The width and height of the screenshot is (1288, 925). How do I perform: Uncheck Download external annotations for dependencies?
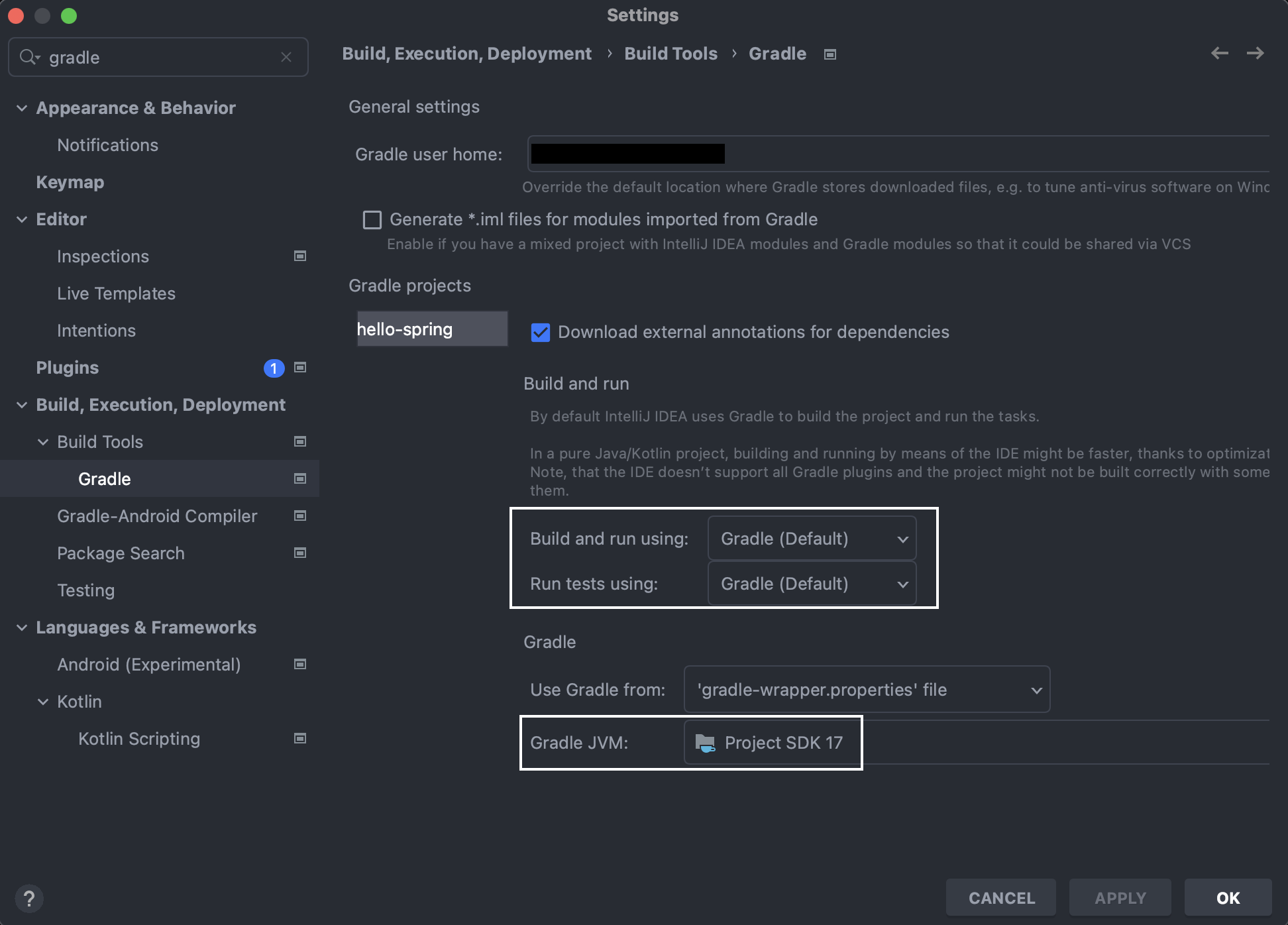click(541, 333)
